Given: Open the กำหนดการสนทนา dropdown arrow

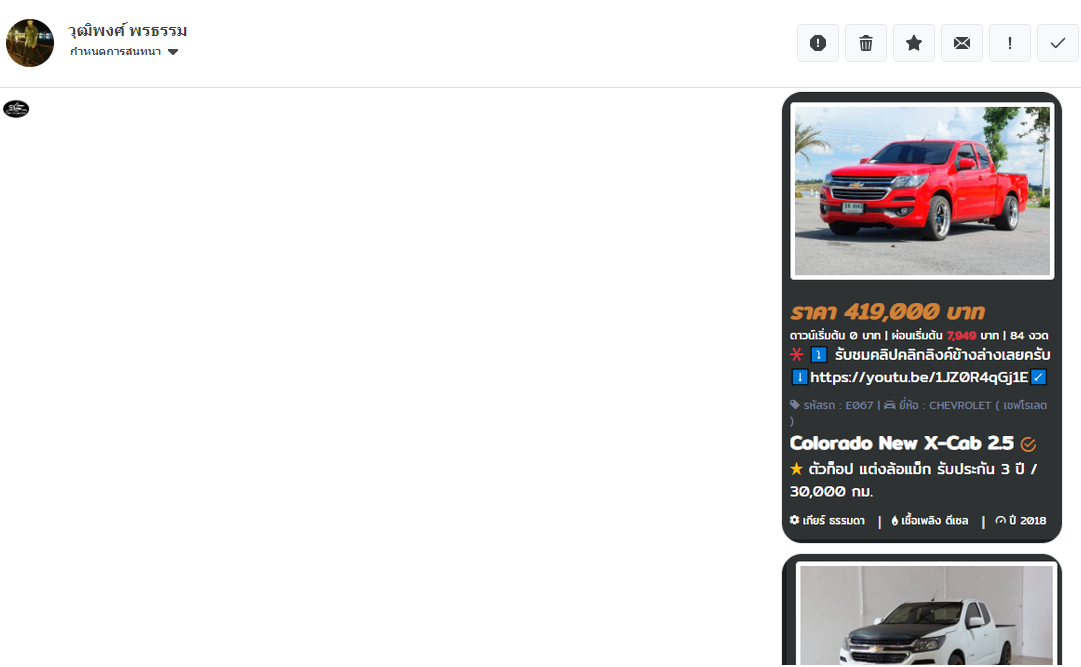Looking at the screenshot, I should 173,52.
